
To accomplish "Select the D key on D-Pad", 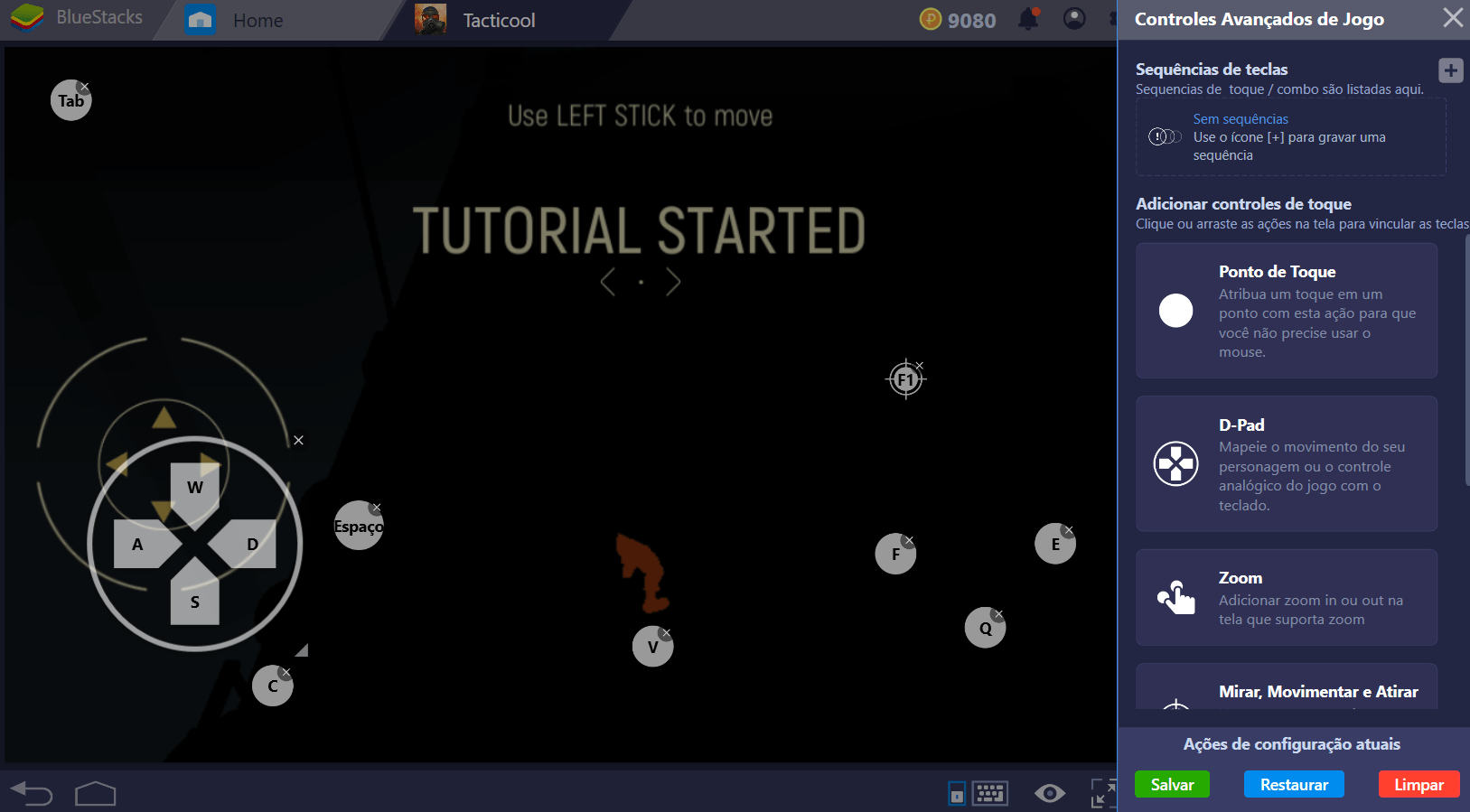I will pos(252,544).
